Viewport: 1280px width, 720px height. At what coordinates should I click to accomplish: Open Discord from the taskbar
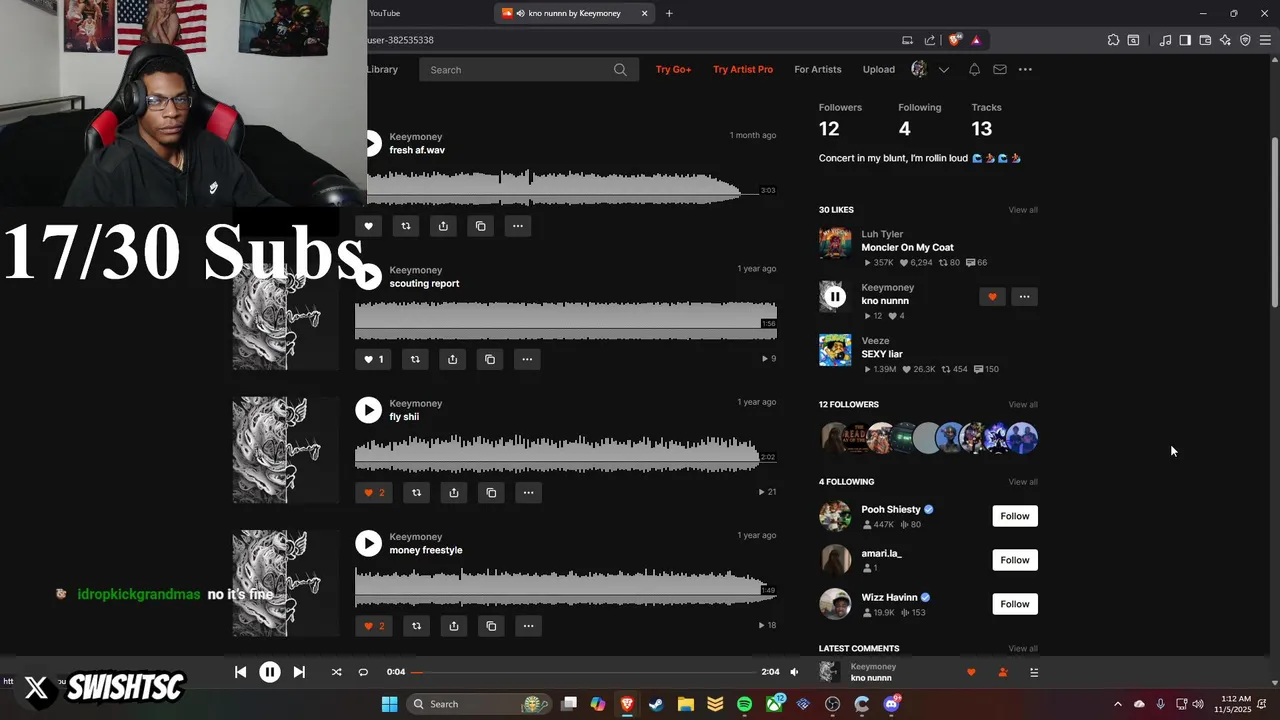coord(891,704)
